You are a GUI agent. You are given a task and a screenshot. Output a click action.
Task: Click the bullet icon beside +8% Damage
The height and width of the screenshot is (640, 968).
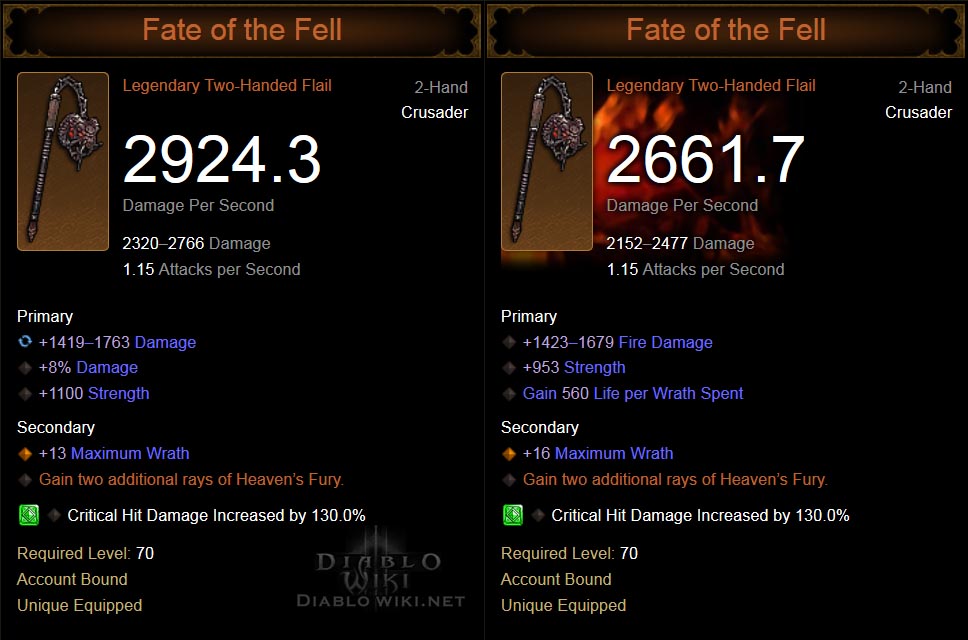25,368
